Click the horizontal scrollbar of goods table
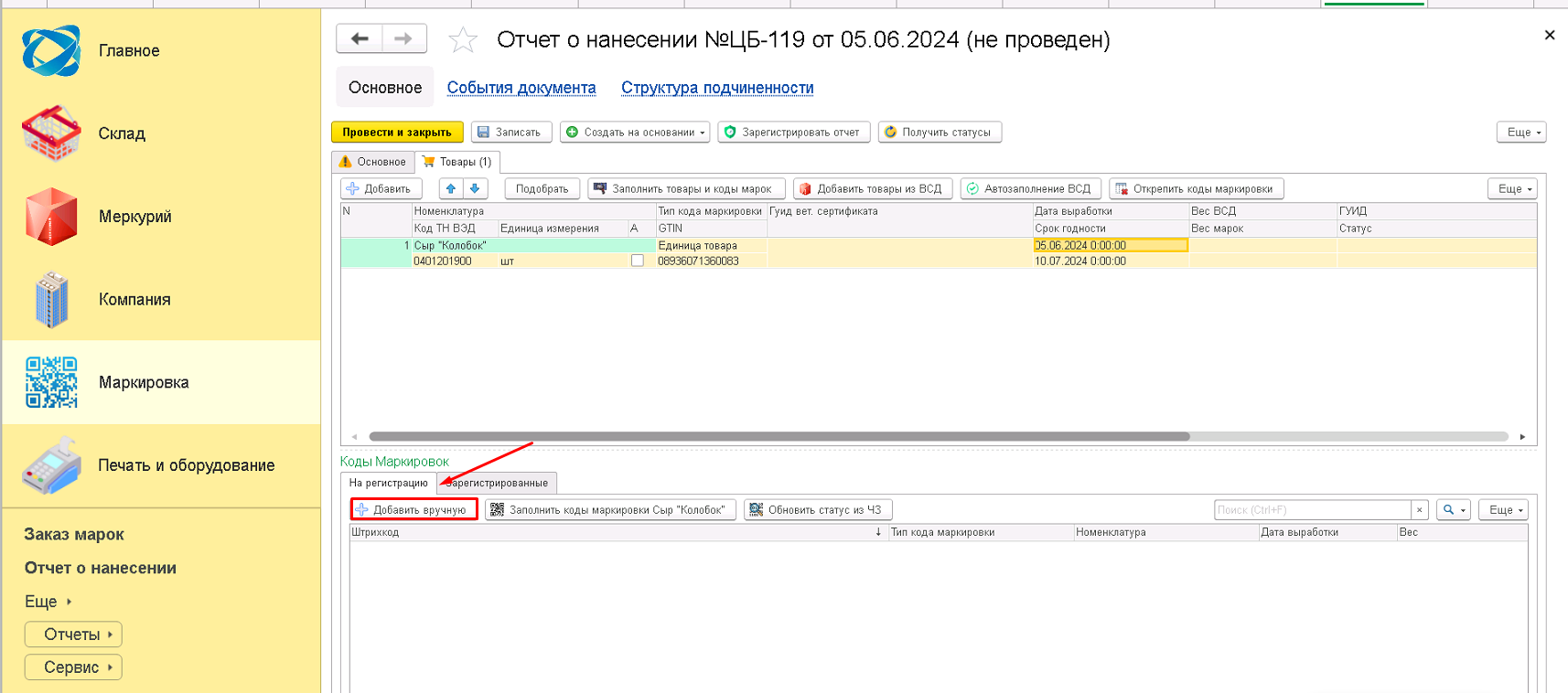Viewport: 1568px width, 693px height. (779, 437)
